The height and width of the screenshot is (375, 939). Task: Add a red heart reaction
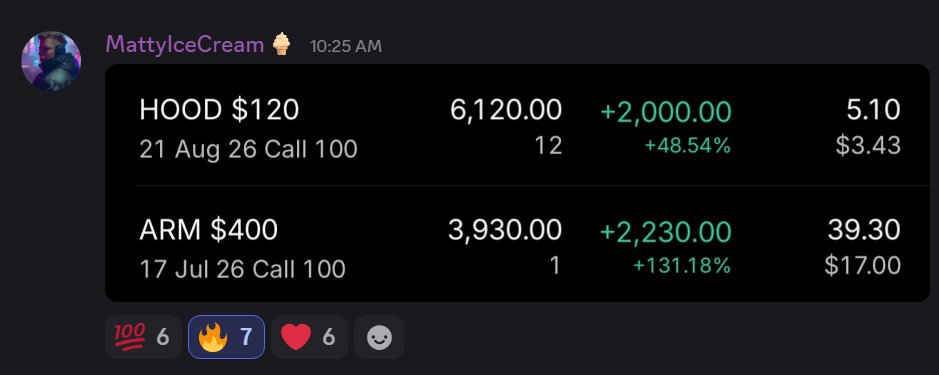click(x=309, y=337)
